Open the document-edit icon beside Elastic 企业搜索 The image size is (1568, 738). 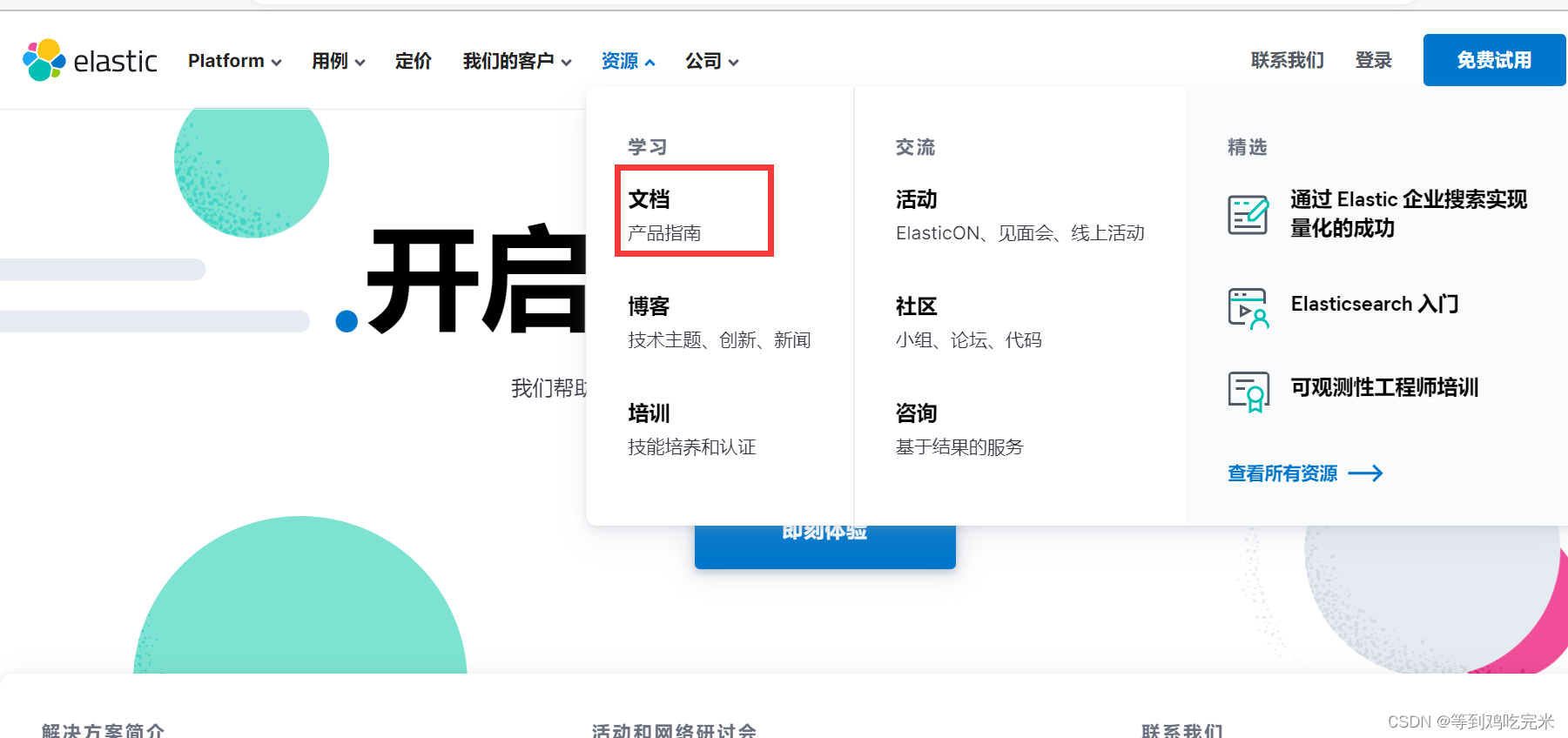coord(1248,214)
